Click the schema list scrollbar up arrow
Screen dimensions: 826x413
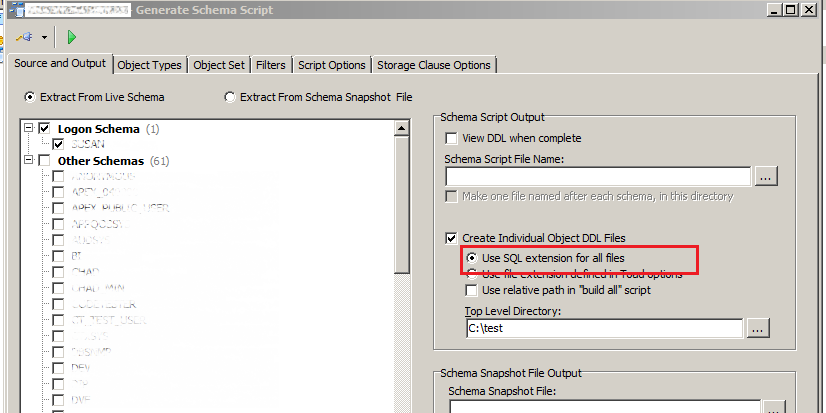tap(403, 129)
